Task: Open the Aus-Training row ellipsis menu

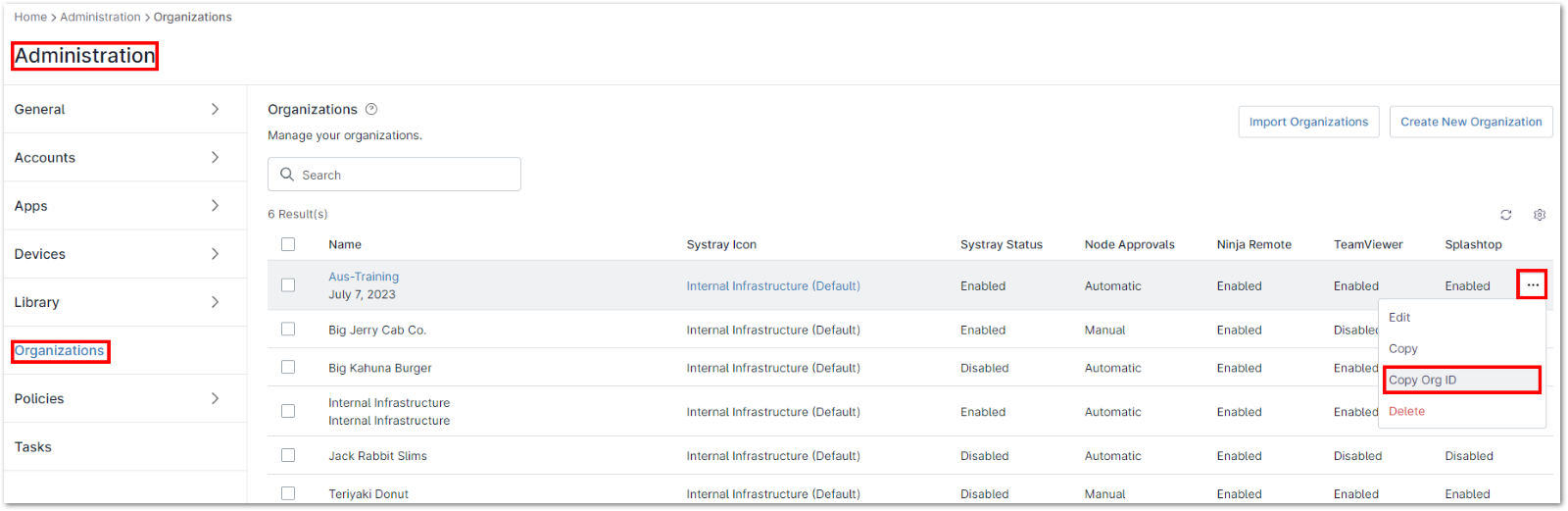Action: [x=1533, y=285]
